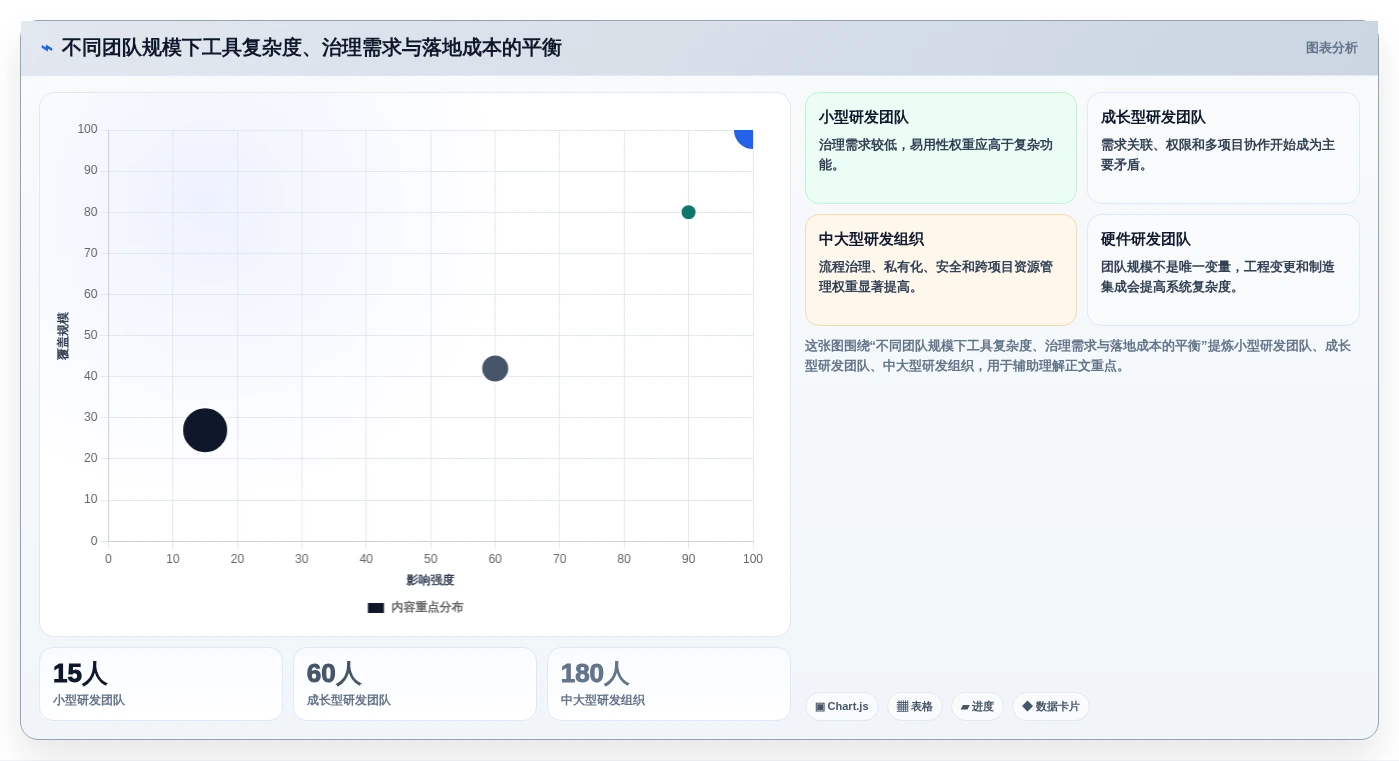Toggle the 内容重点分布 legend entry

pos(415,607)
